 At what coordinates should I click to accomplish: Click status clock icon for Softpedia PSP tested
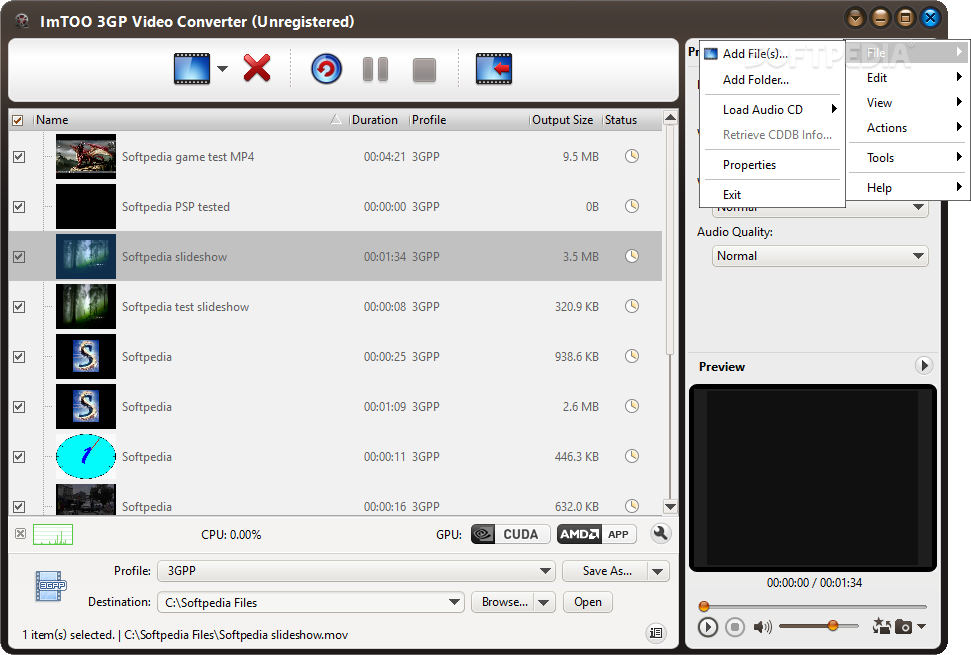pyautogui.click(x=632, y=206)
